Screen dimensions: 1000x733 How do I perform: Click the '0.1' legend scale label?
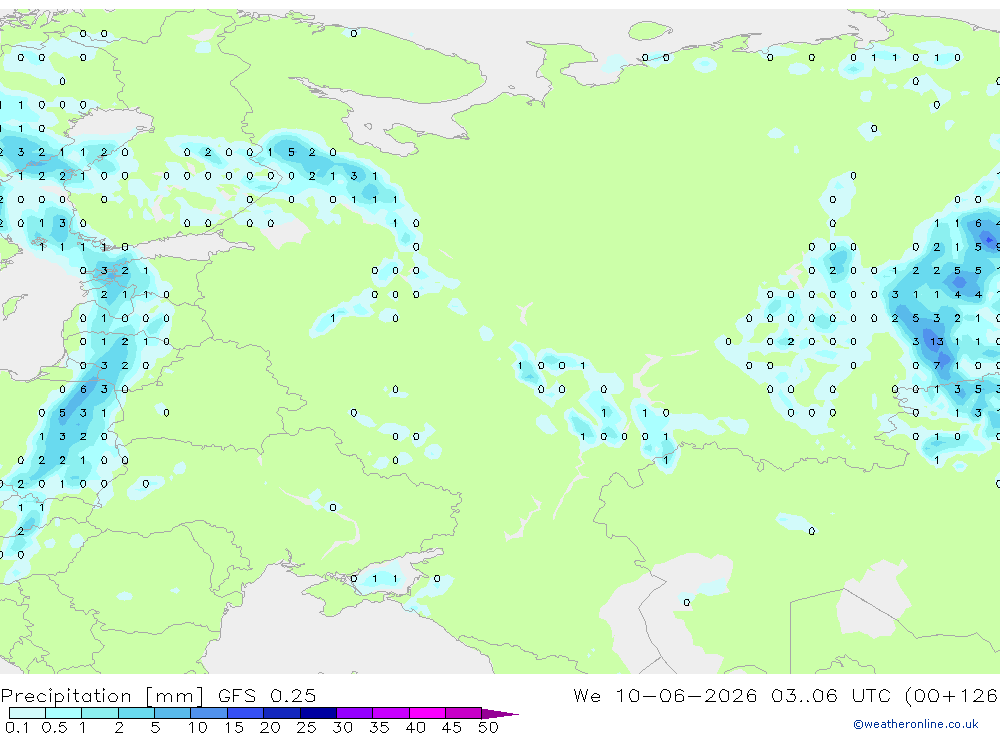click(x=17, y=727)
